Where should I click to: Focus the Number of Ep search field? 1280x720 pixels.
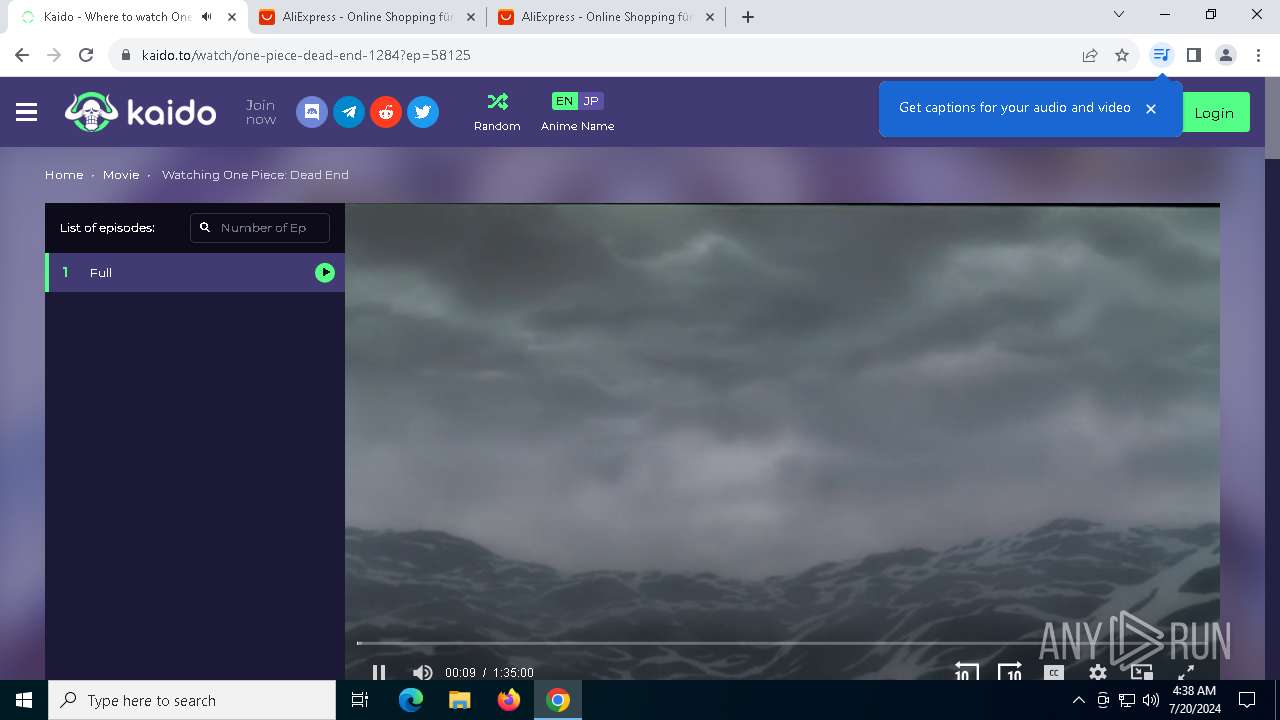[x=260, y=228]
